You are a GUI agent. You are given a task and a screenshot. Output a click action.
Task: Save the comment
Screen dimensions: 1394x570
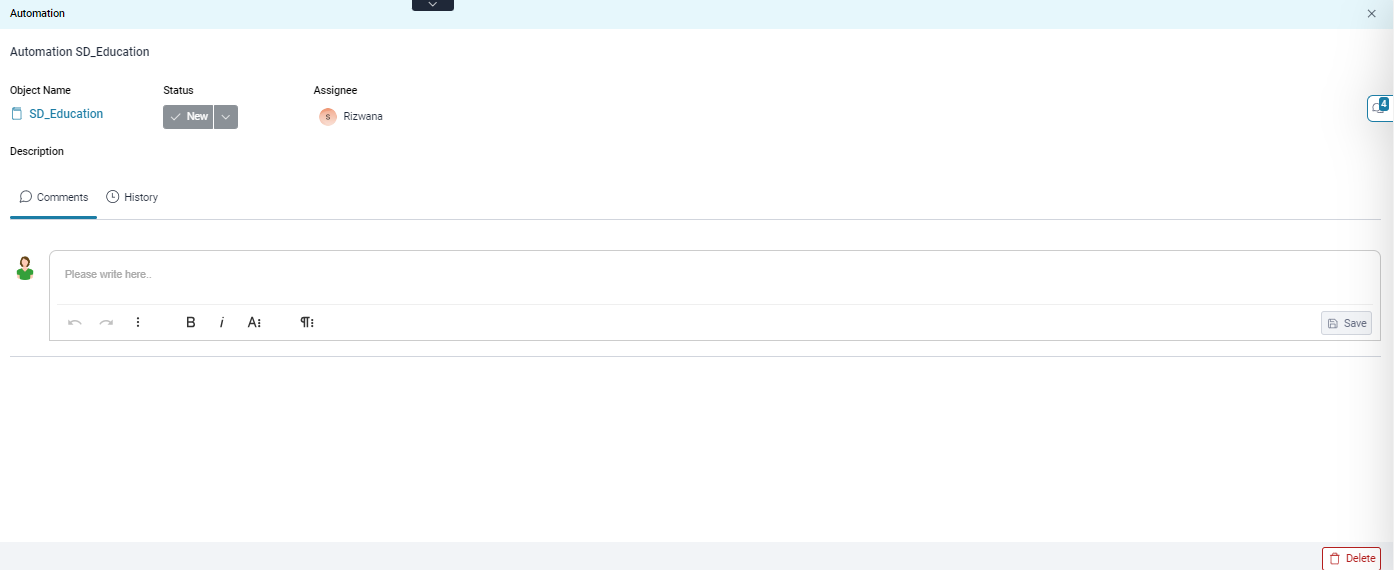(x=1346, y=323)
